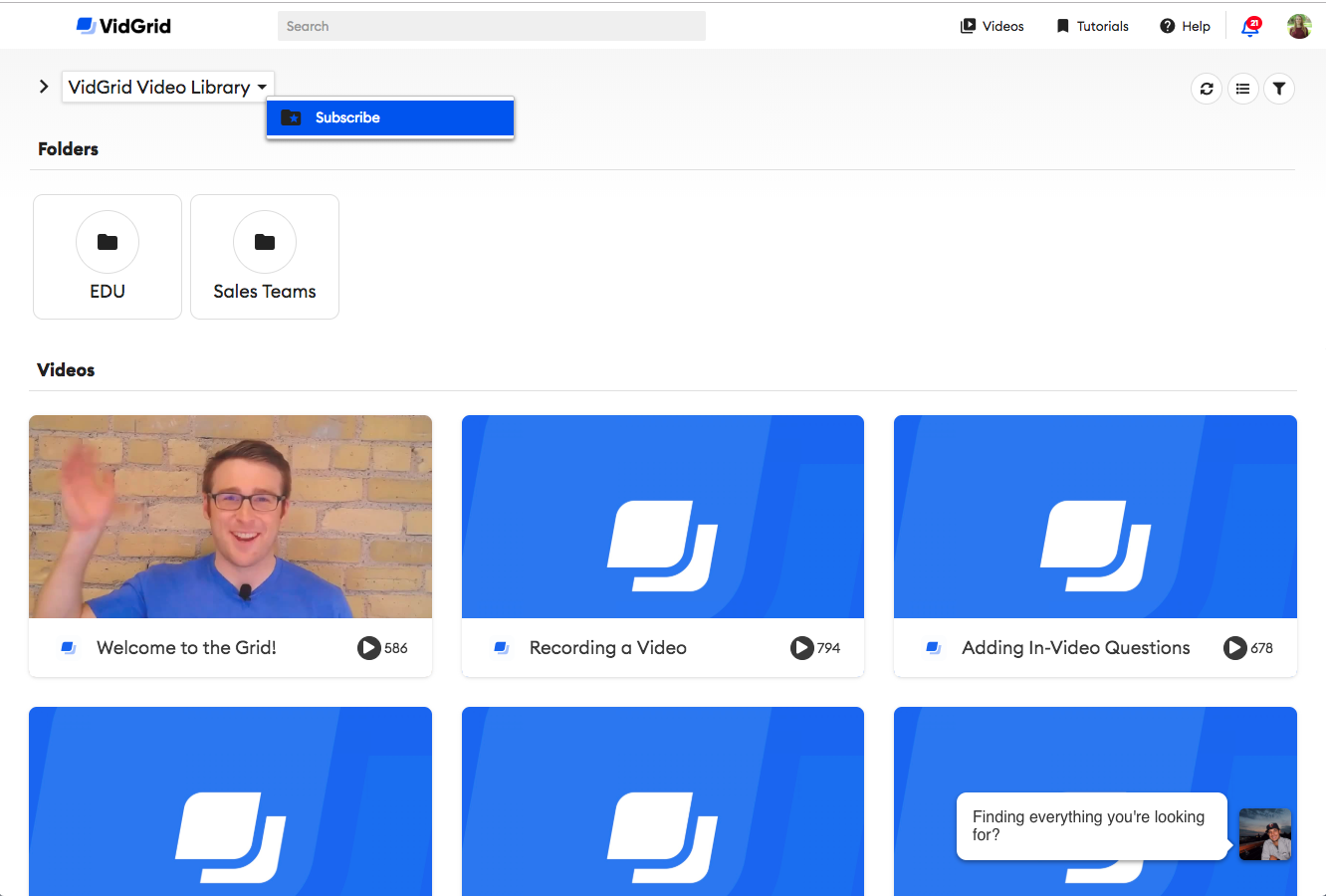Screen dimensions: 1326x896
Task: Click play count icon beside 586
Action: [x=369, y=648]
